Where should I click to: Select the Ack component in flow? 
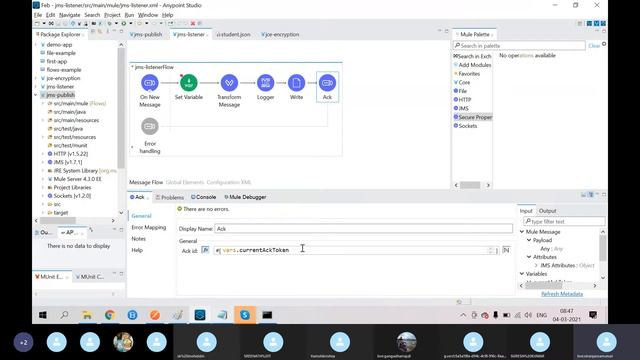point(327,83)
